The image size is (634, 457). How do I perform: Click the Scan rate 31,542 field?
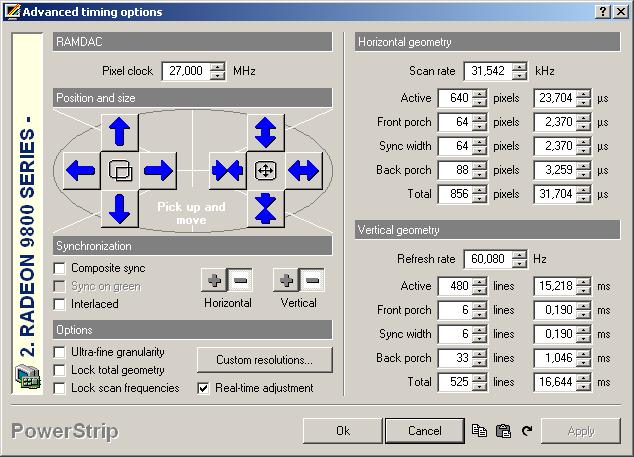(488, 71)
